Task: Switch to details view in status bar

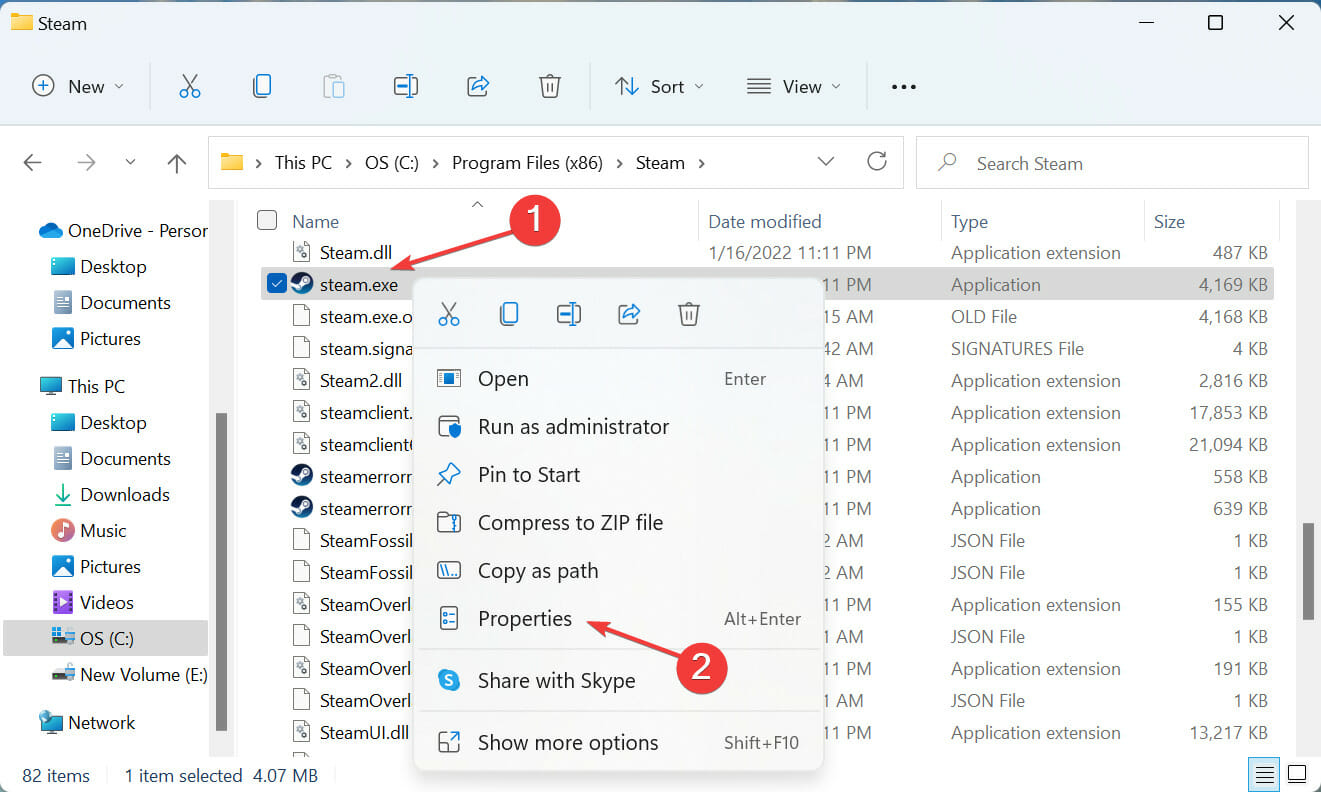Action: pyautogui.click(x=1265, y=775)
